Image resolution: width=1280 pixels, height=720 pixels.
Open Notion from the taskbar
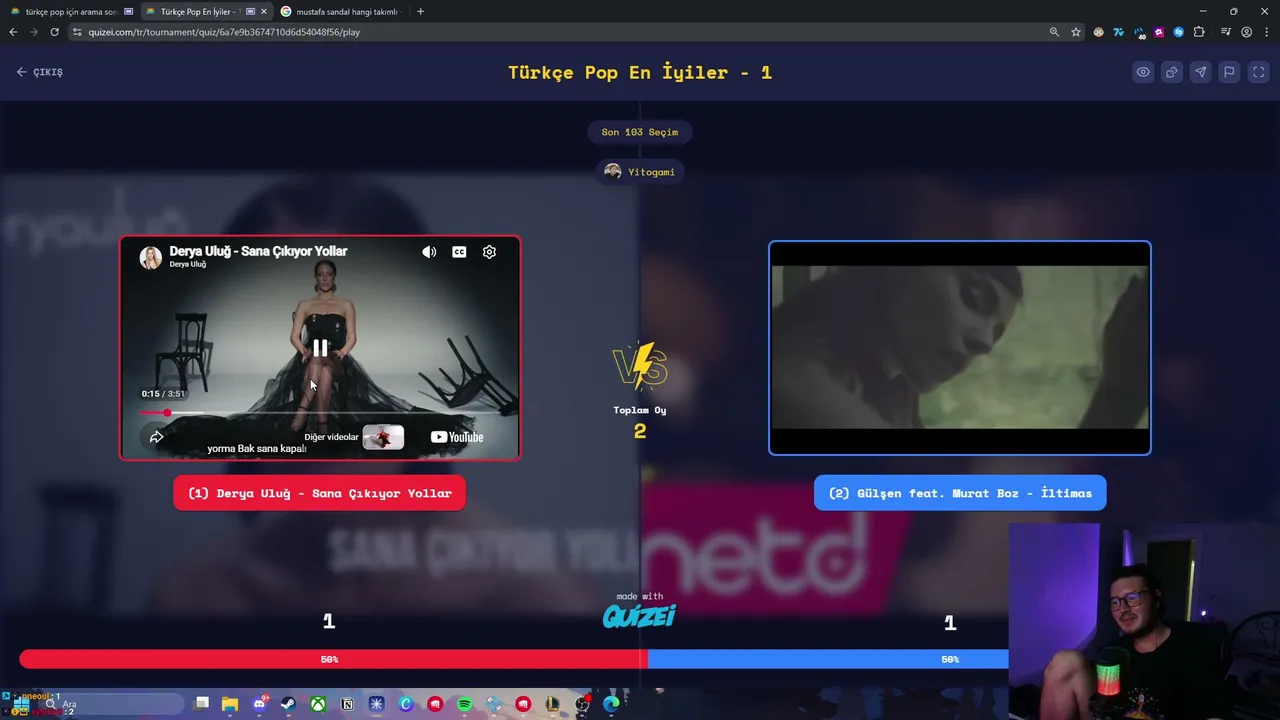(x=347, y=704)
